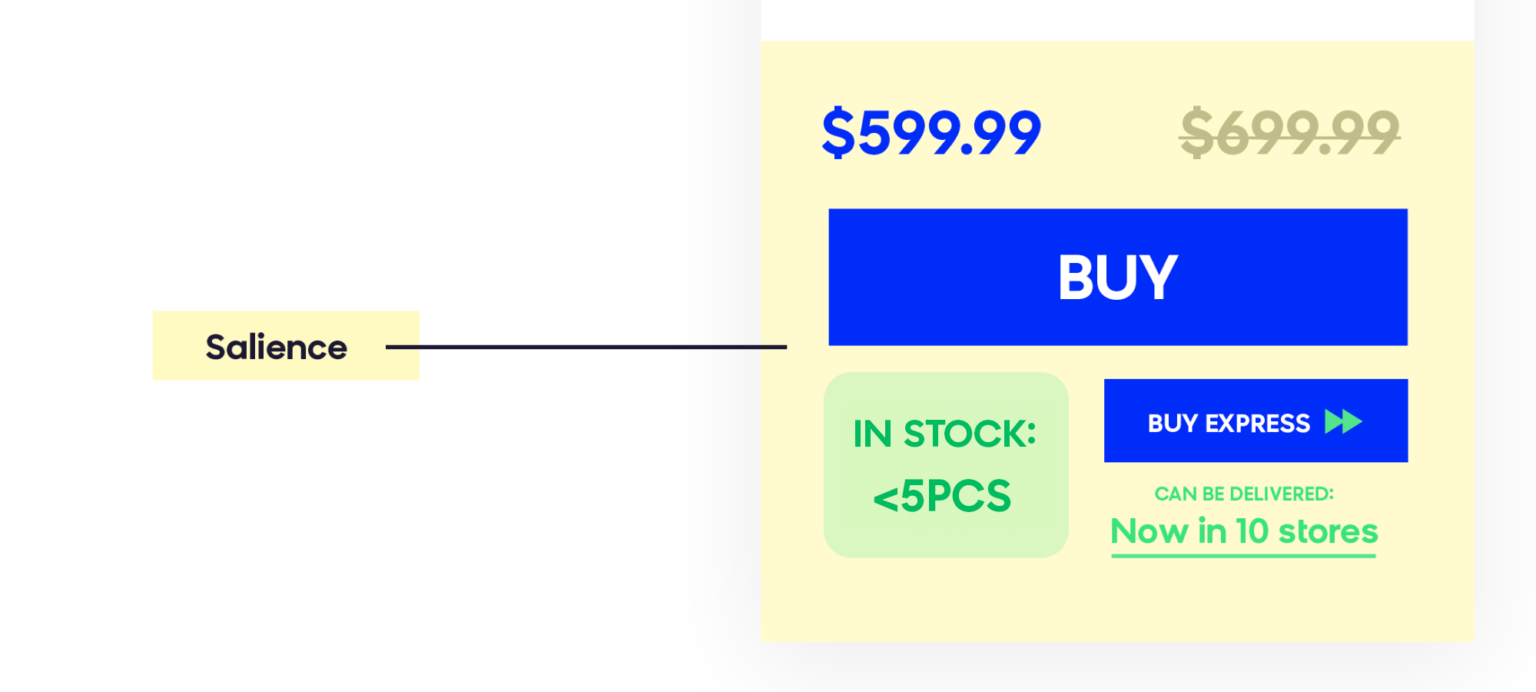The image size is (1536, 692).
Task: Click the CAN BE DELIVERED caption
Action: tap(1244, 494)
